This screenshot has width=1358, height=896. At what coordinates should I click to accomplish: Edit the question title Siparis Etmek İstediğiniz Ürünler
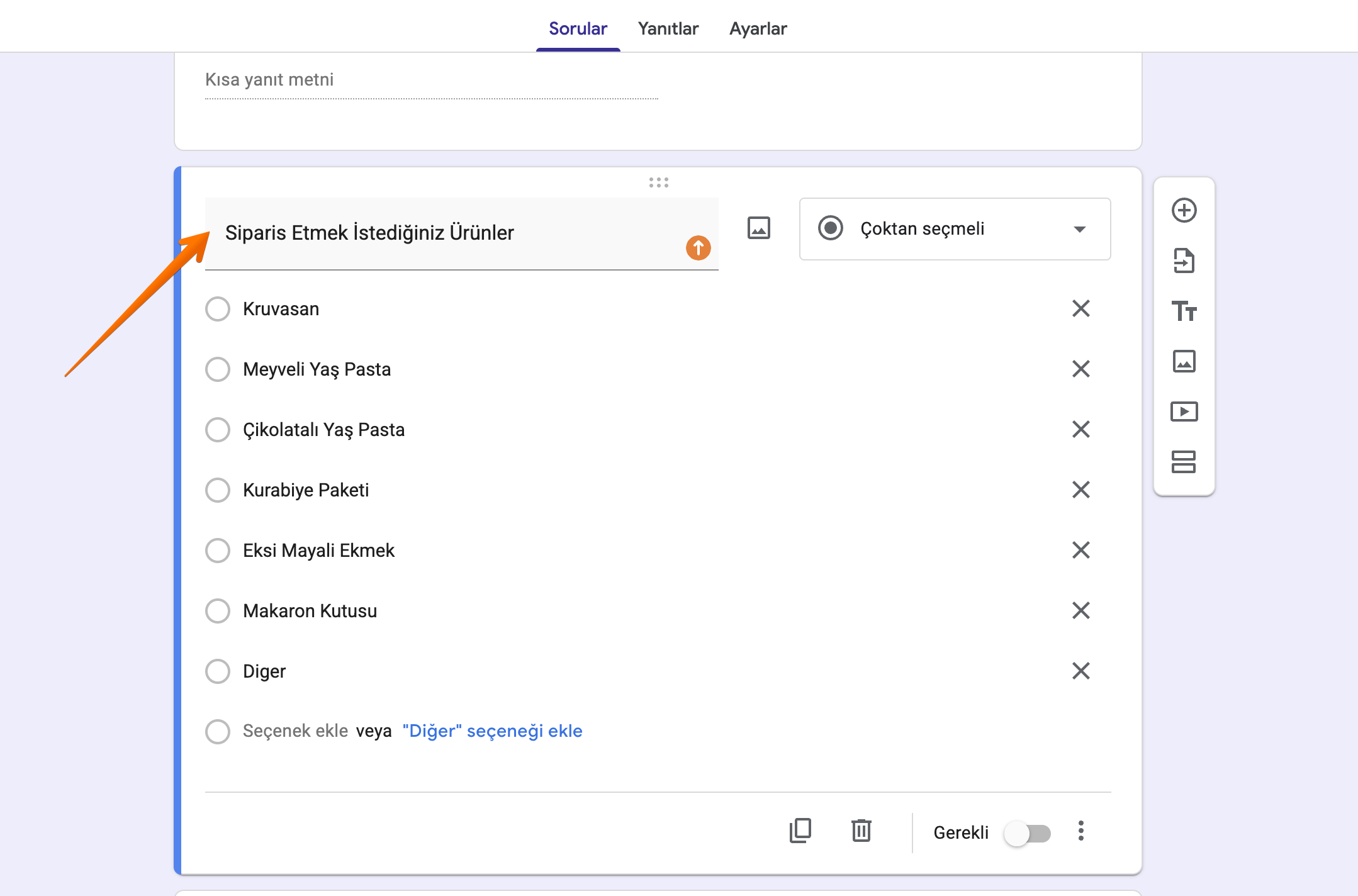(461, 233)
